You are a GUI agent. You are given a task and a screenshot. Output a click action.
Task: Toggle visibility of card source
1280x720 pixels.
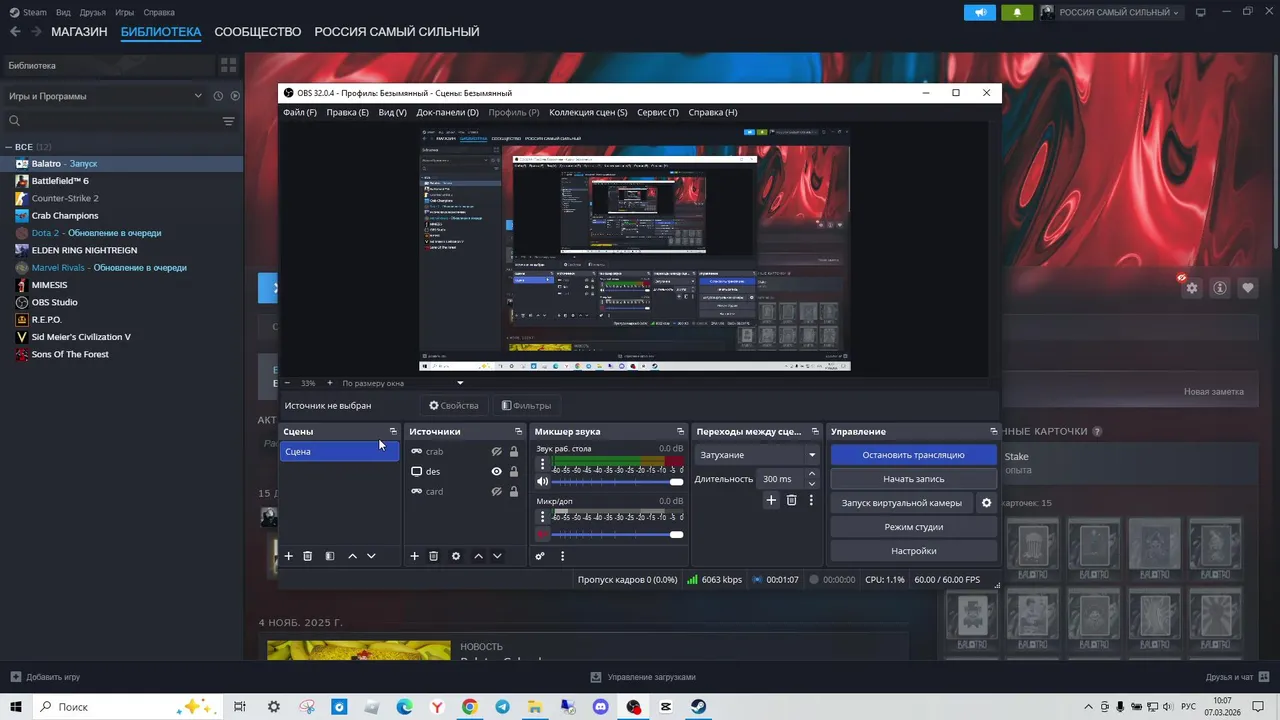[496, 492]
